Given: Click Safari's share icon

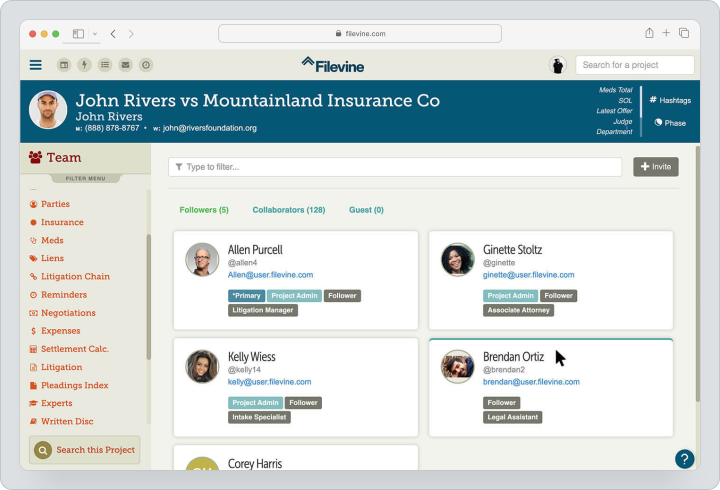Looking at the screenshot, I should tap(649, 33).
